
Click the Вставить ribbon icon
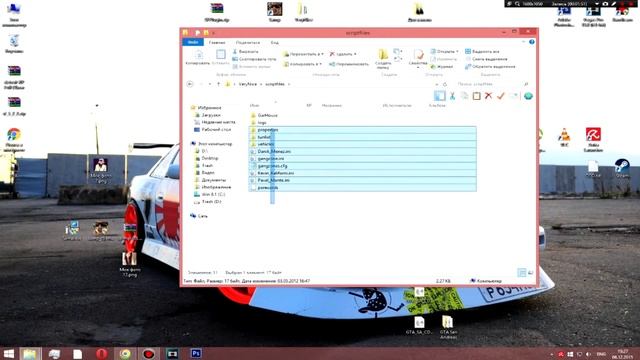click(220, 58)
